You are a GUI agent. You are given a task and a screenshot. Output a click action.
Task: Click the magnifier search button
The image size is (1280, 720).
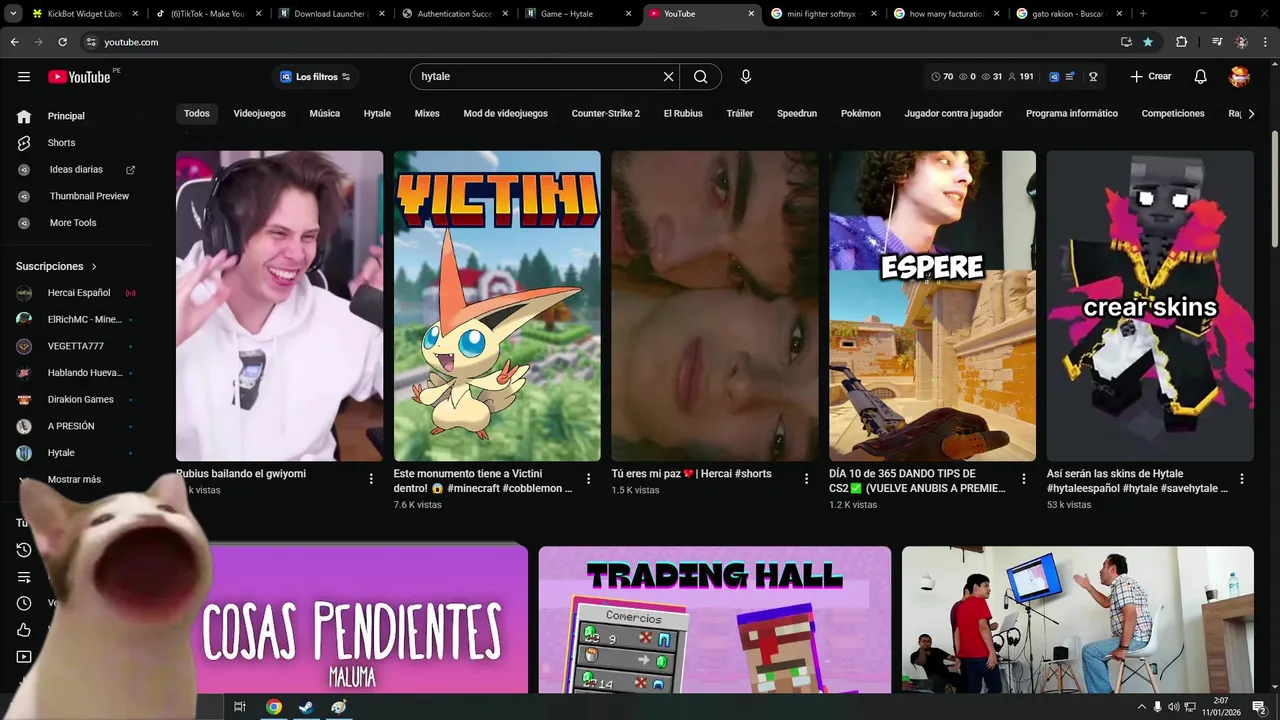point(701,77)
